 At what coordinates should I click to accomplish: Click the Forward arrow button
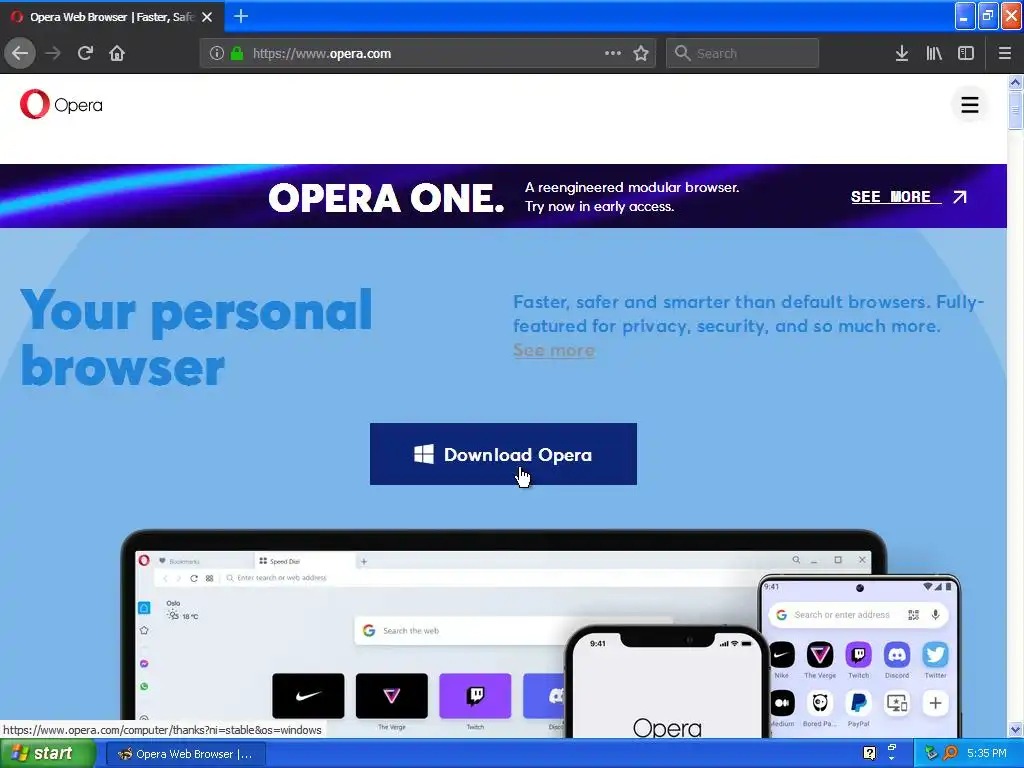pos(53,53)
